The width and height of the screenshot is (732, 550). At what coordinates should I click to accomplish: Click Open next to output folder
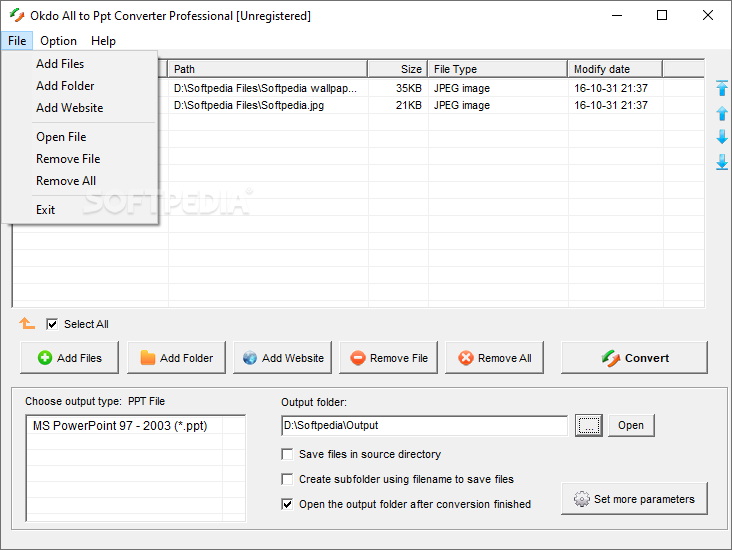click(x=631, y=425)
